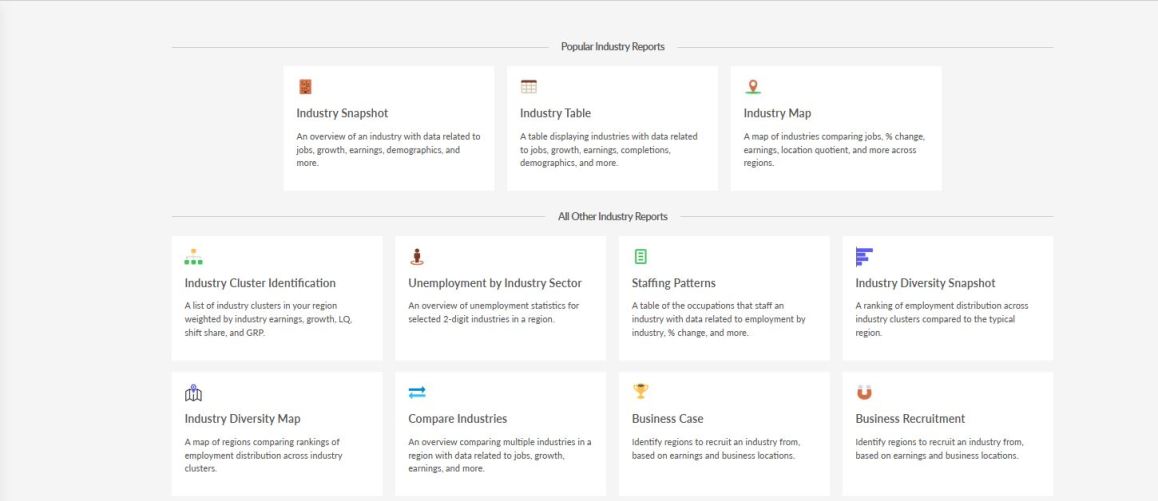Click the 'Popular Industry Reports' section heading

click(613, 47)
